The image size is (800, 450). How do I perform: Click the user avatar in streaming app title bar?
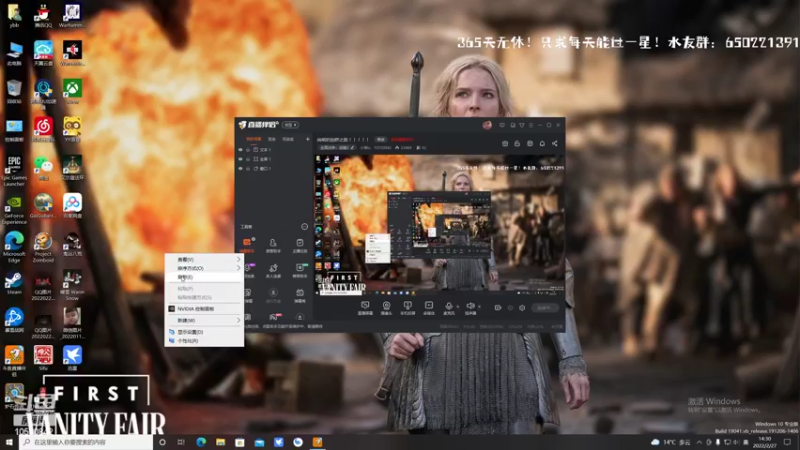487,125
